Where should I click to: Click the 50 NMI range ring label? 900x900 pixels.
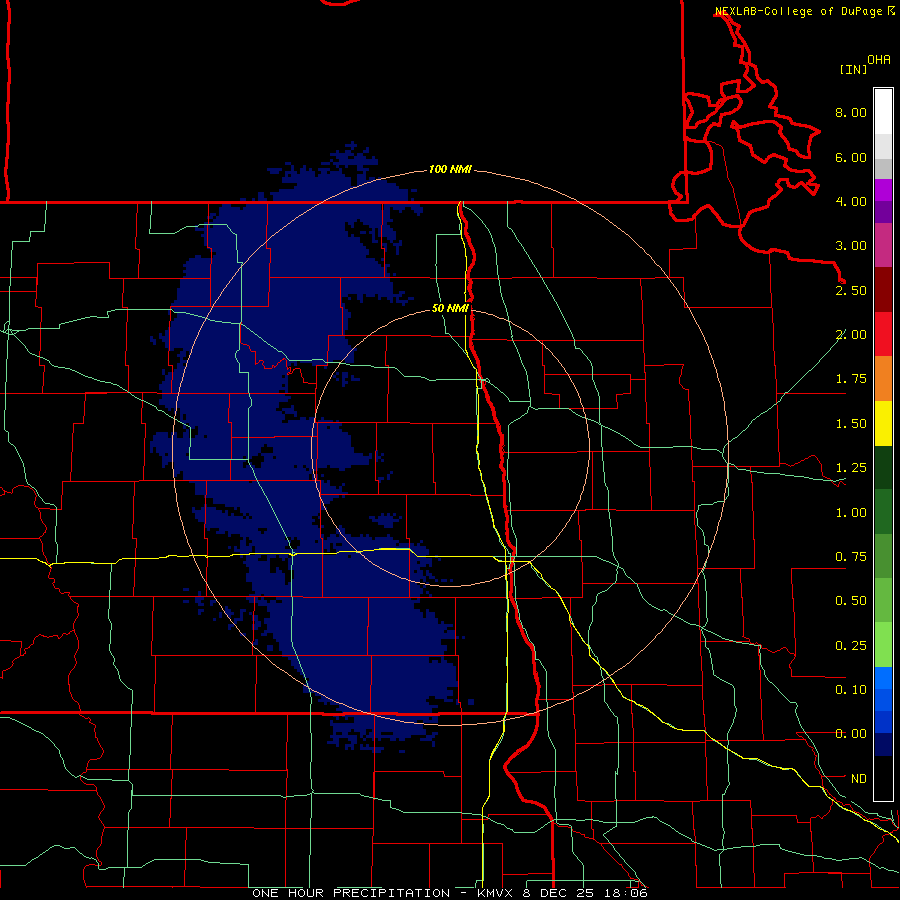[450, 309]
